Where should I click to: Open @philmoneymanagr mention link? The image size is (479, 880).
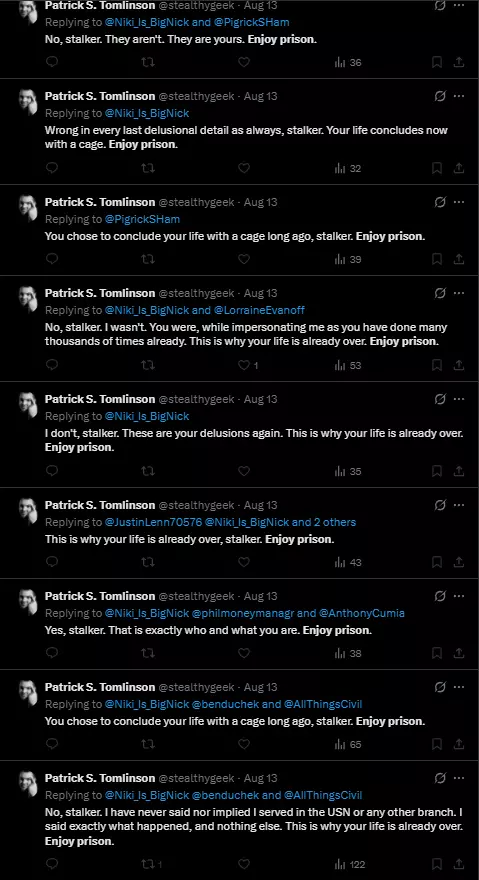244,613
